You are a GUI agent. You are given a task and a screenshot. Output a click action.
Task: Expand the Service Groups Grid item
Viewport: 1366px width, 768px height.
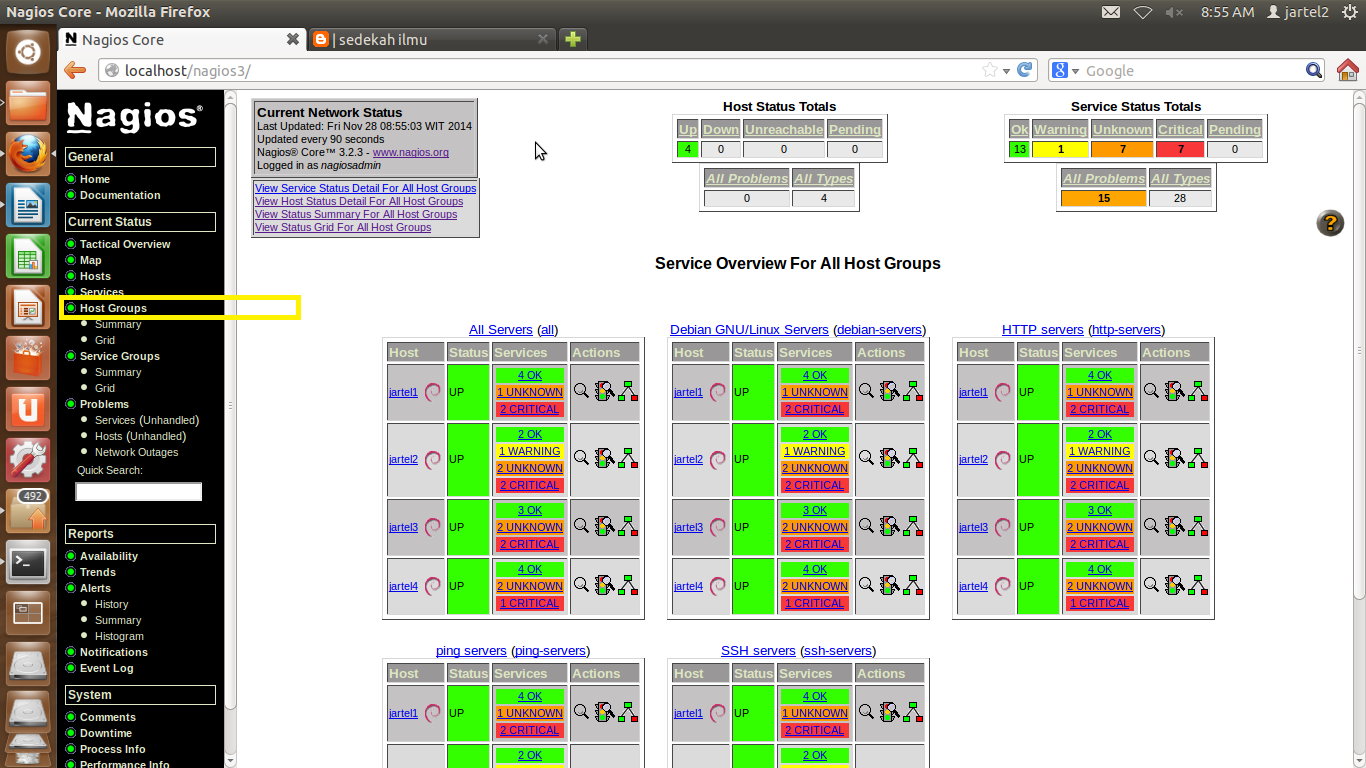103,387
